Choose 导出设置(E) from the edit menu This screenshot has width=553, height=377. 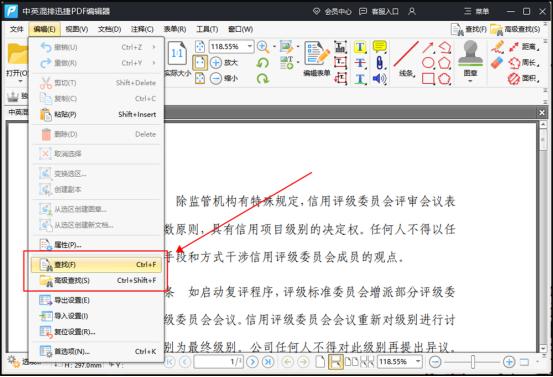[x=96, y=300]
